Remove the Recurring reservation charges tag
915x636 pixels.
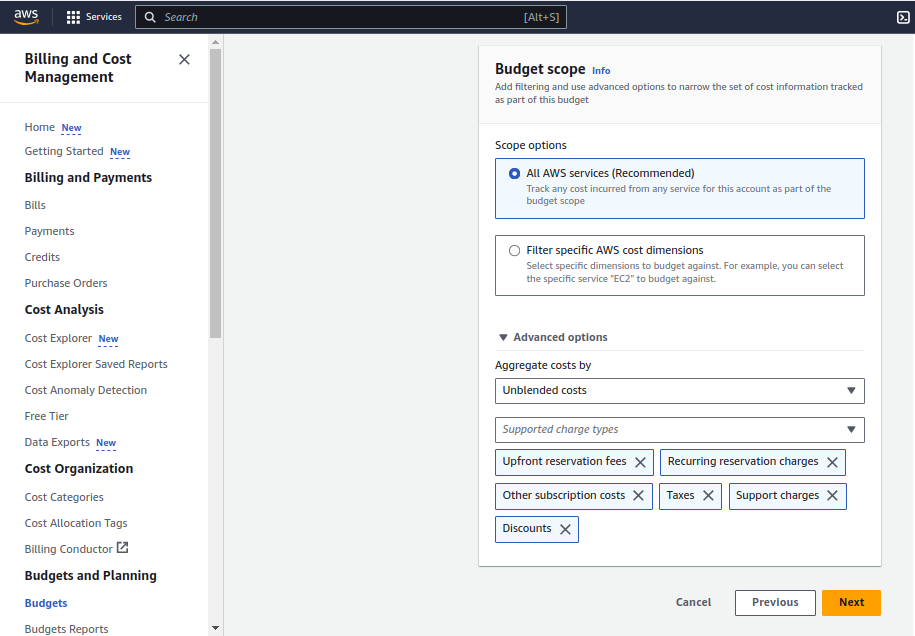[833, 462]
